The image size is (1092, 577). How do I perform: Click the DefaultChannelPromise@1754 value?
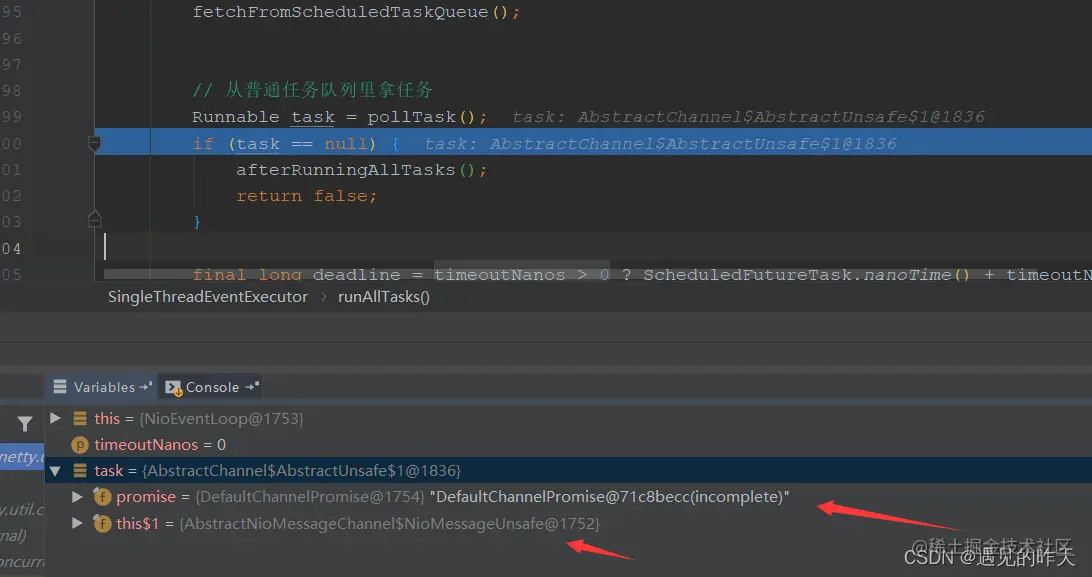310,497
